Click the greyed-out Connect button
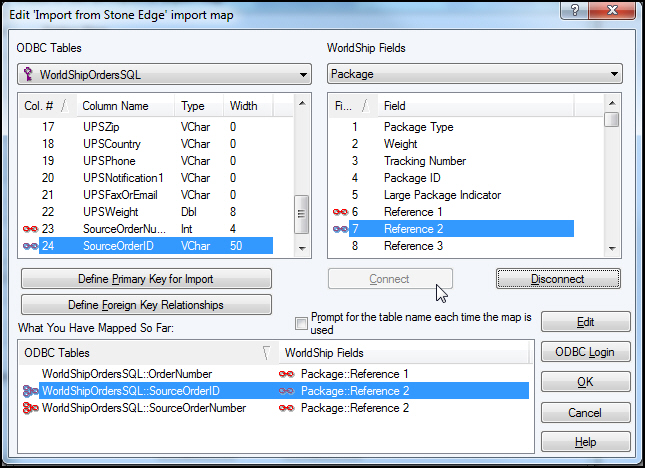645x468 pixels. 390,279
